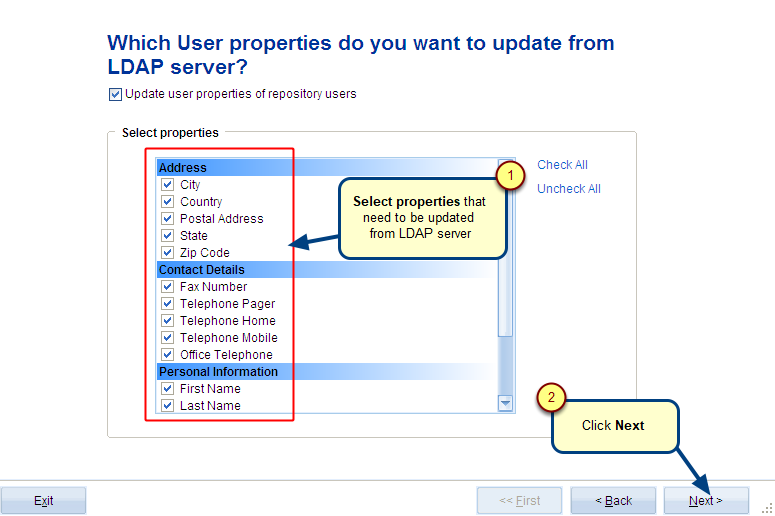Click the scrollbar down arrow in properties list
Screen dimensions: 775x516
pos(505,403)
